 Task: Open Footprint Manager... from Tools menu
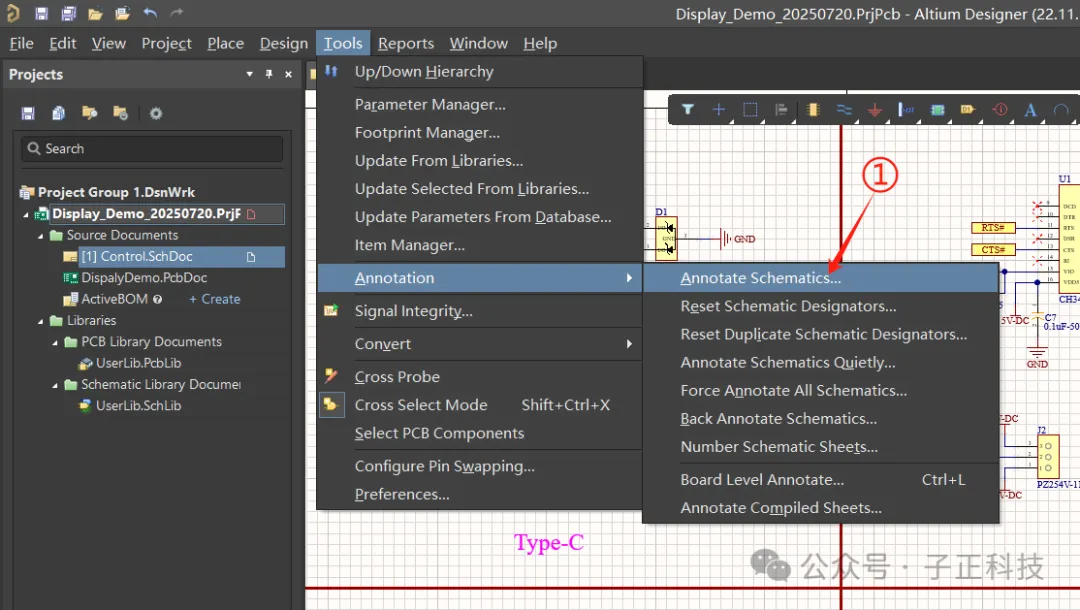click(479, 133)
